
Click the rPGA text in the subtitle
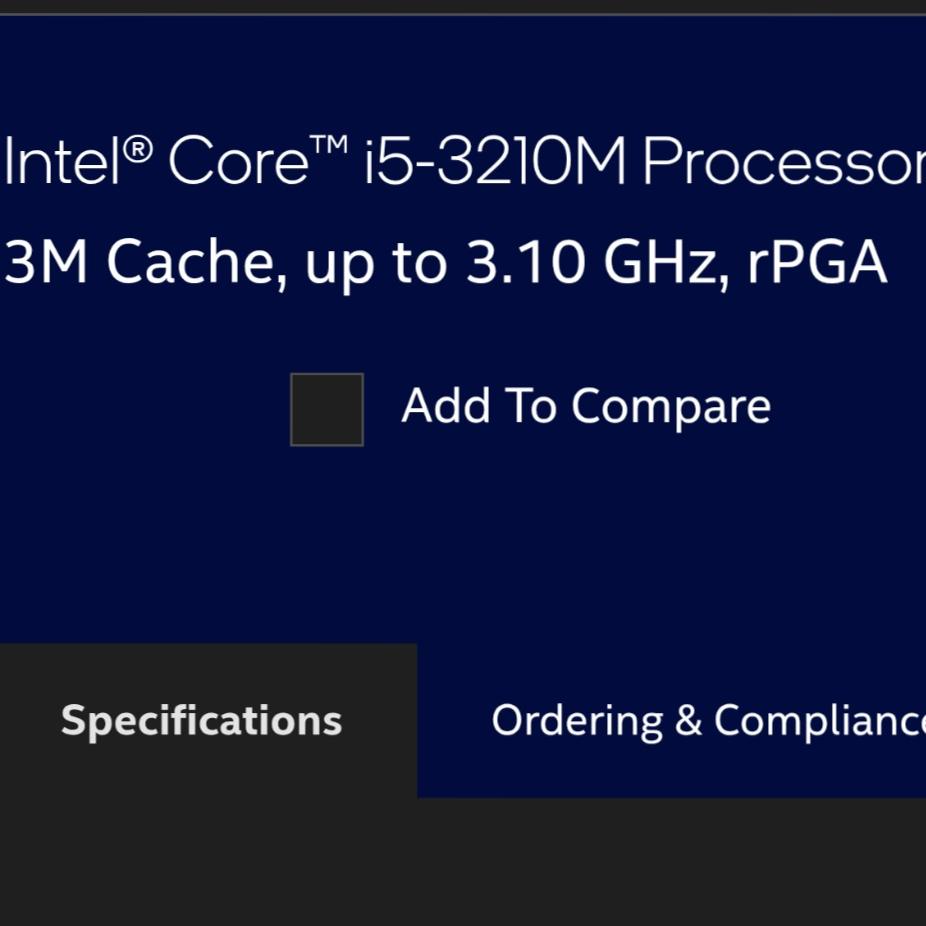(817, 264)
